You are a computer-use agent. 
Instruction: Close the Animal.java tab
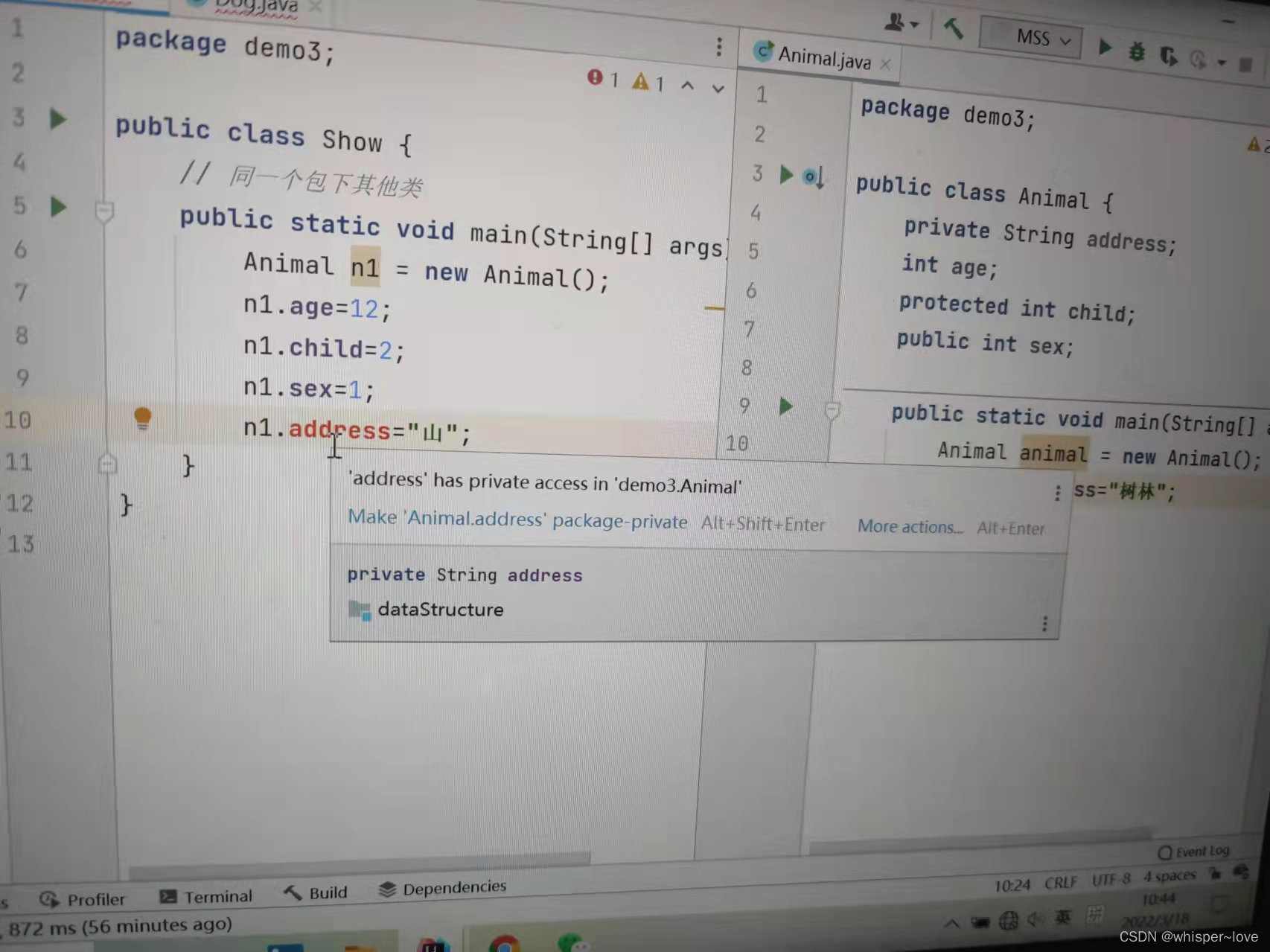pyautogui.click(x=885, y=64)
